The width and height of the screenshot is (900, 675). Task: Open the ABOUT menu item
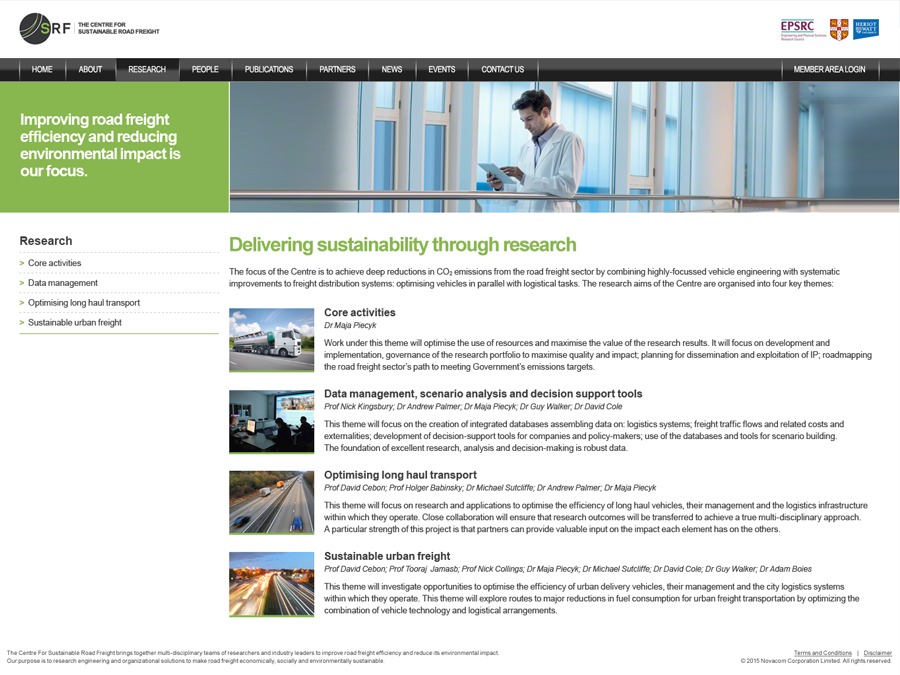(90, 69)
